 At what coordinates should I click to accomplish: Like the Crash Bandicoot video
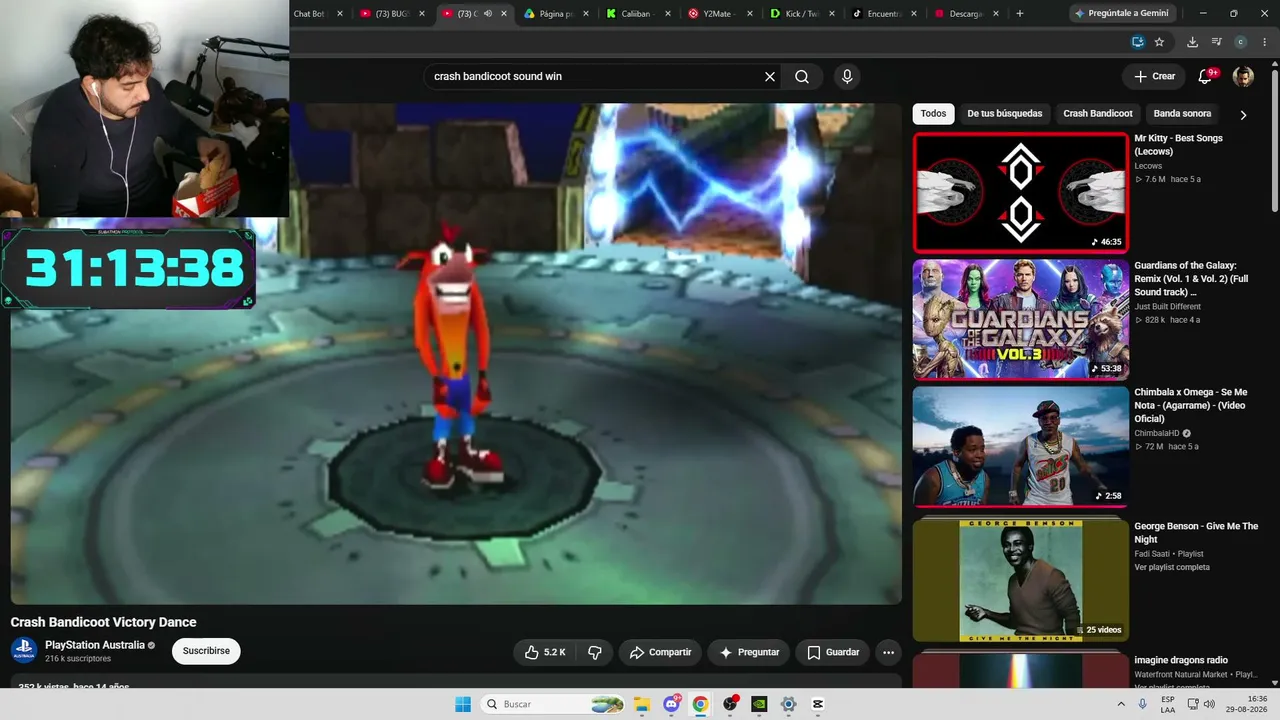(546, 652)
